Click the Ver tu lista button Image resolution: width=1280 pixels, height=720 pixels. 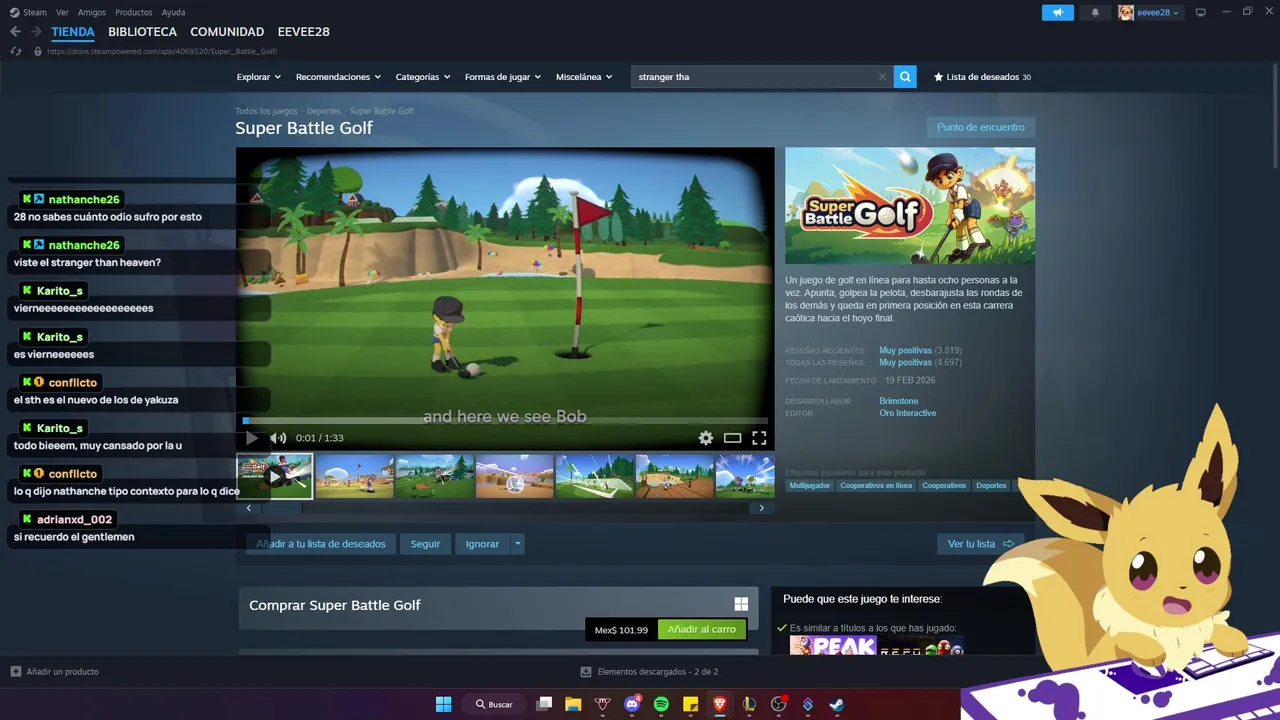(x=980, y=544)
